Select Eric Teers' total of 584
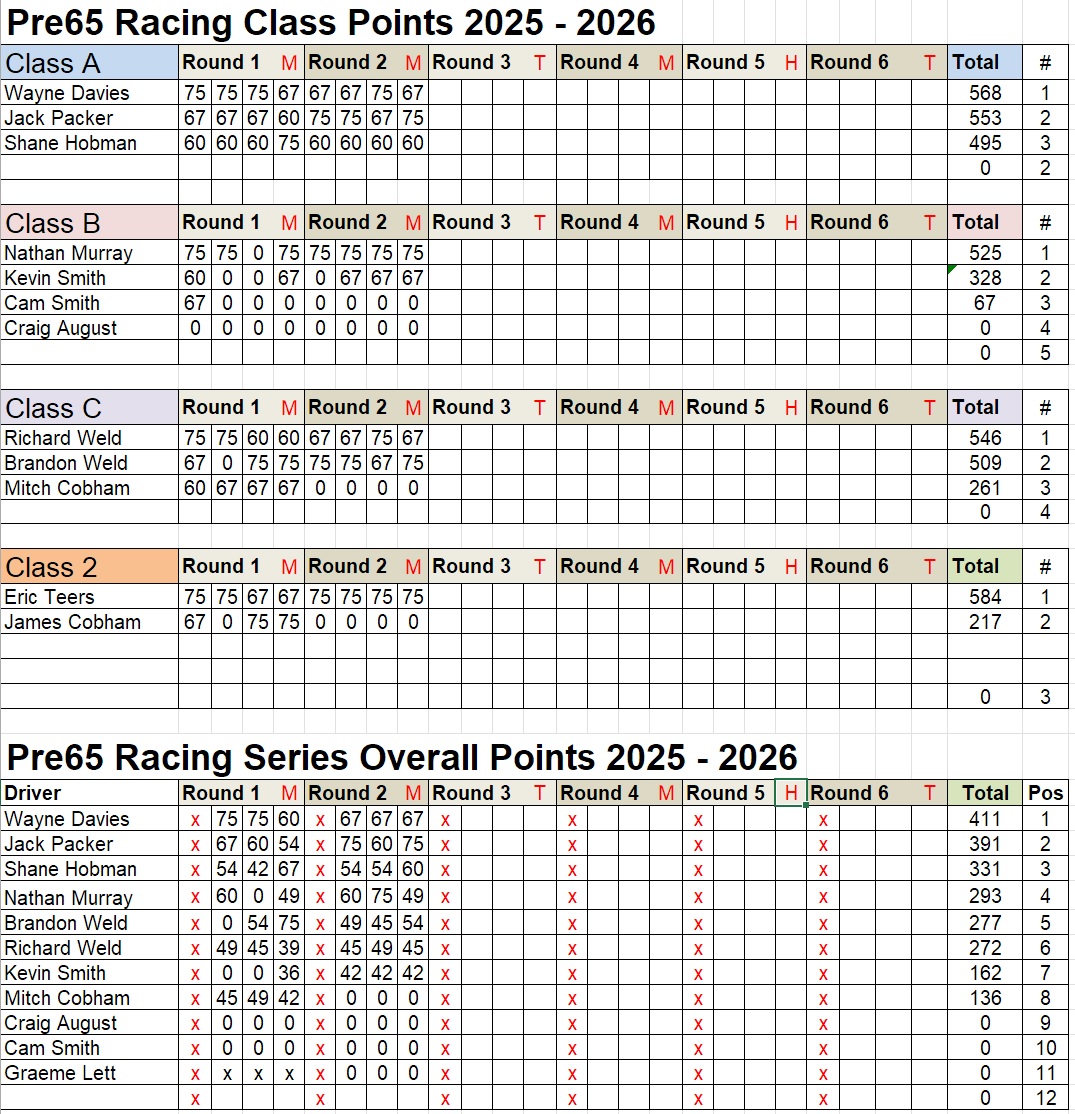Viewport: 1075px width, 1114px height. tap(985, 597)
